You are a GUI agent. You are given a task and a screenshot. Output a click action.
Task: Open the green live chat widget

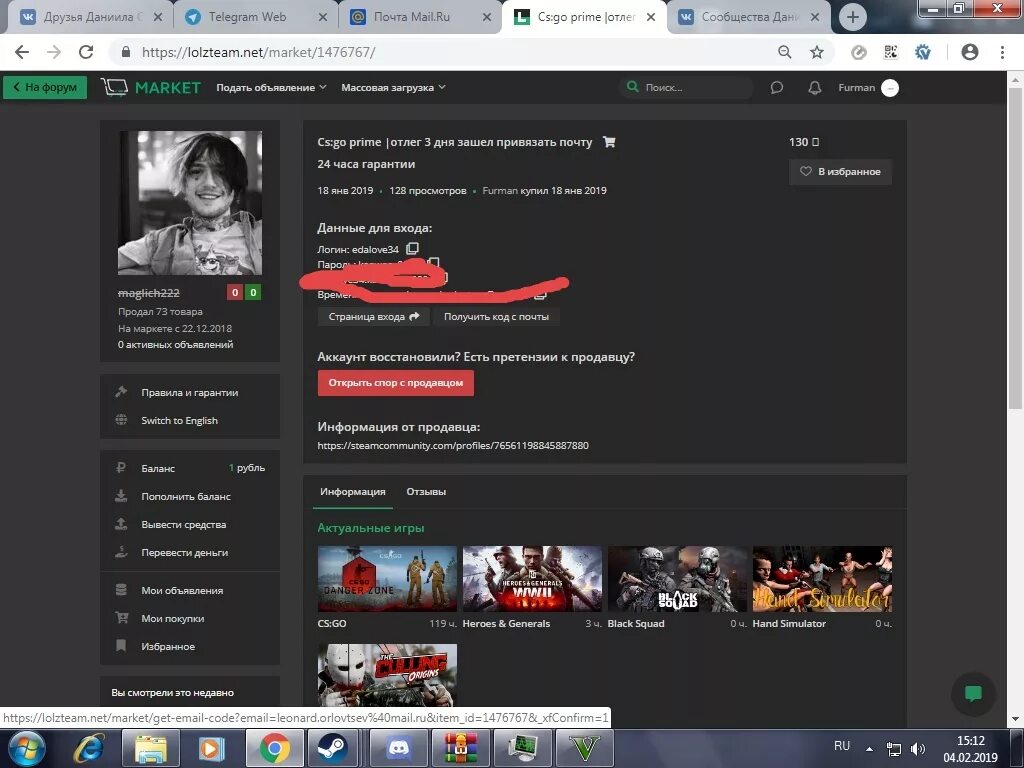pyautogui.click(x=973, y=694)
